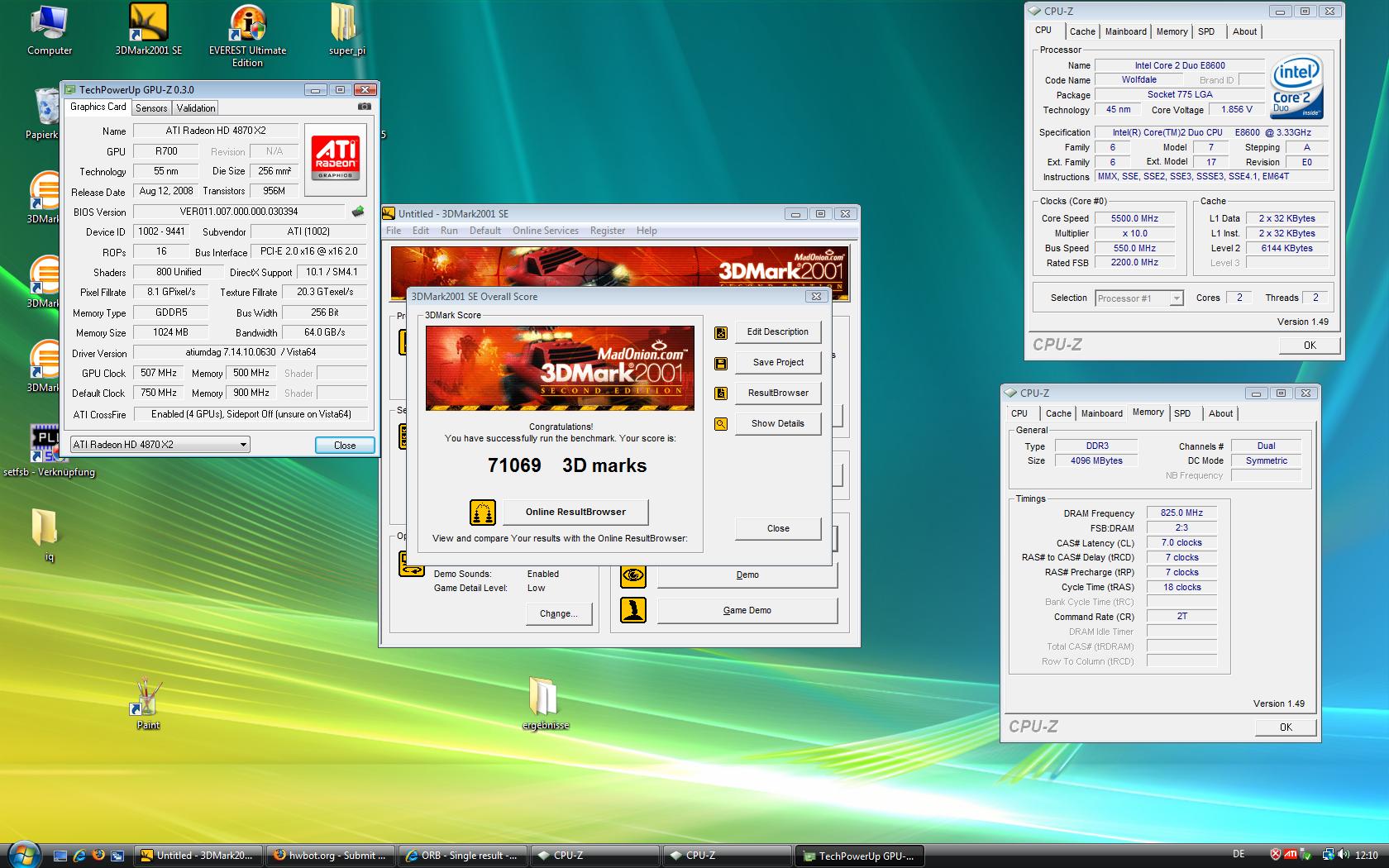Launch the Paint desktop shortcut

click(148, 704)
